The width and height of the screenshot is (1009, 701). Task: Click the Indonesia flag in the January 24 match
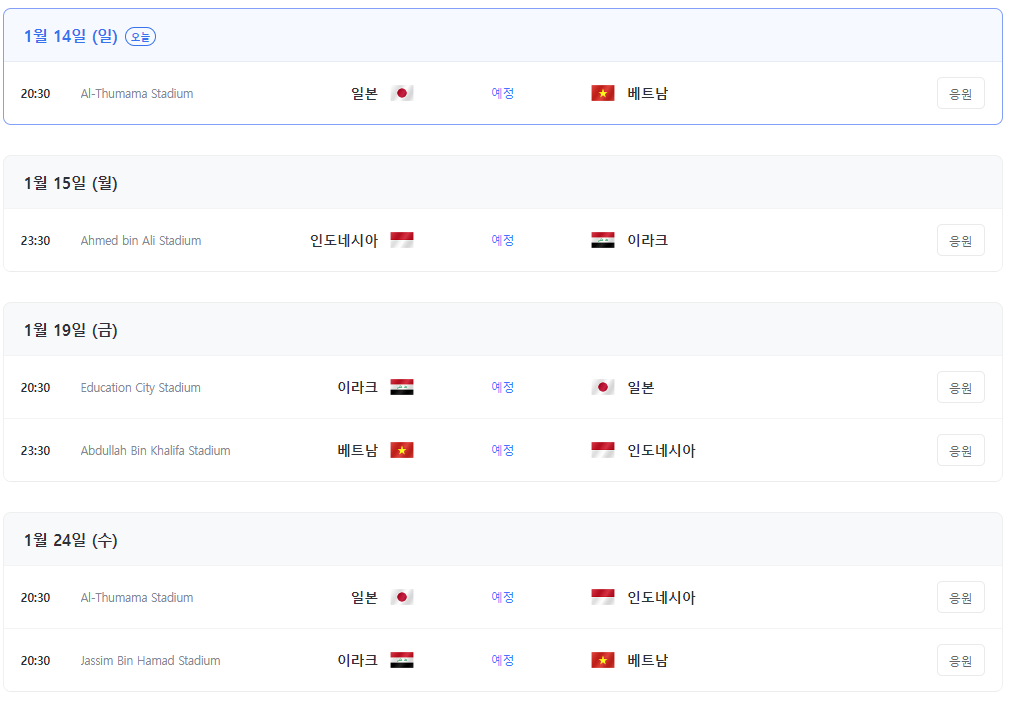click(603, 597)
